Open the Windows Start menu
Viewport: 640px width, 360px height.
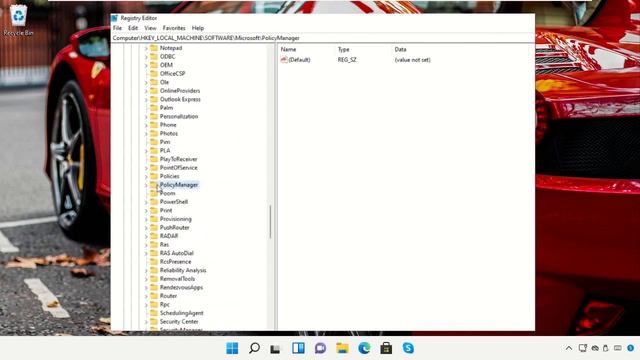[x=232, y=348]
